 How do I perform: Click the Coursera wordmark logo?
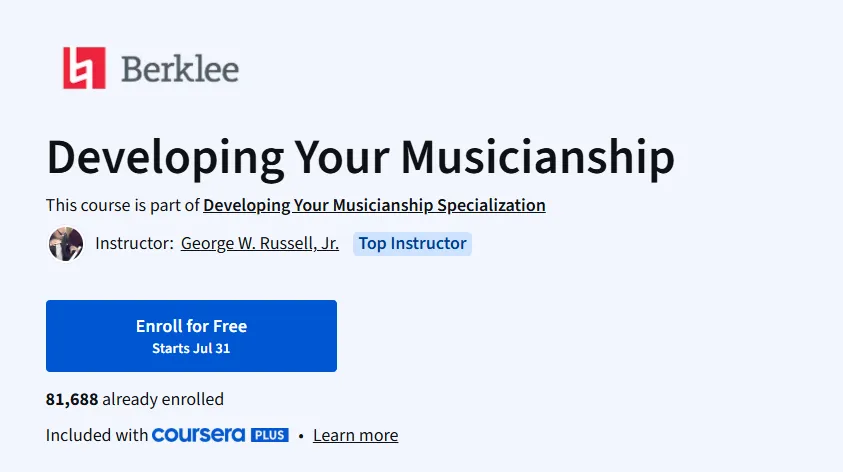[198, 435]
